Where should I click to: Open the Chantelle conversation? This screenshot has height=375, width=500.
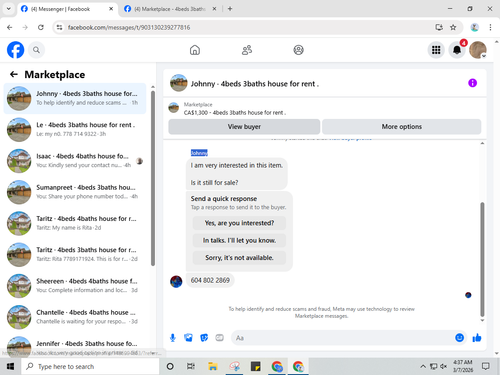point(75,317)
